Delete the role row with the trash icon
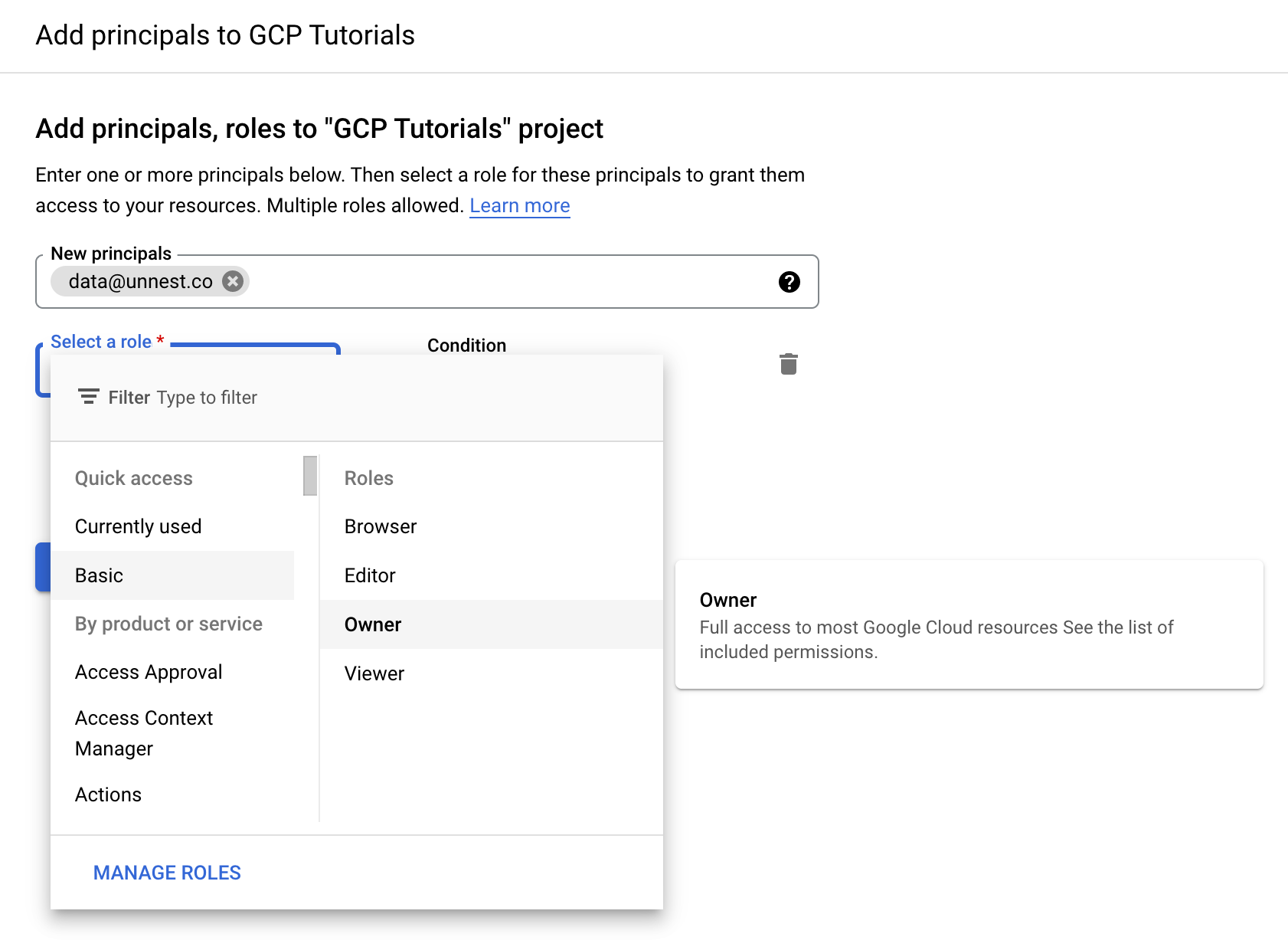The image size is (1288, 950). (x=788, y=364)
